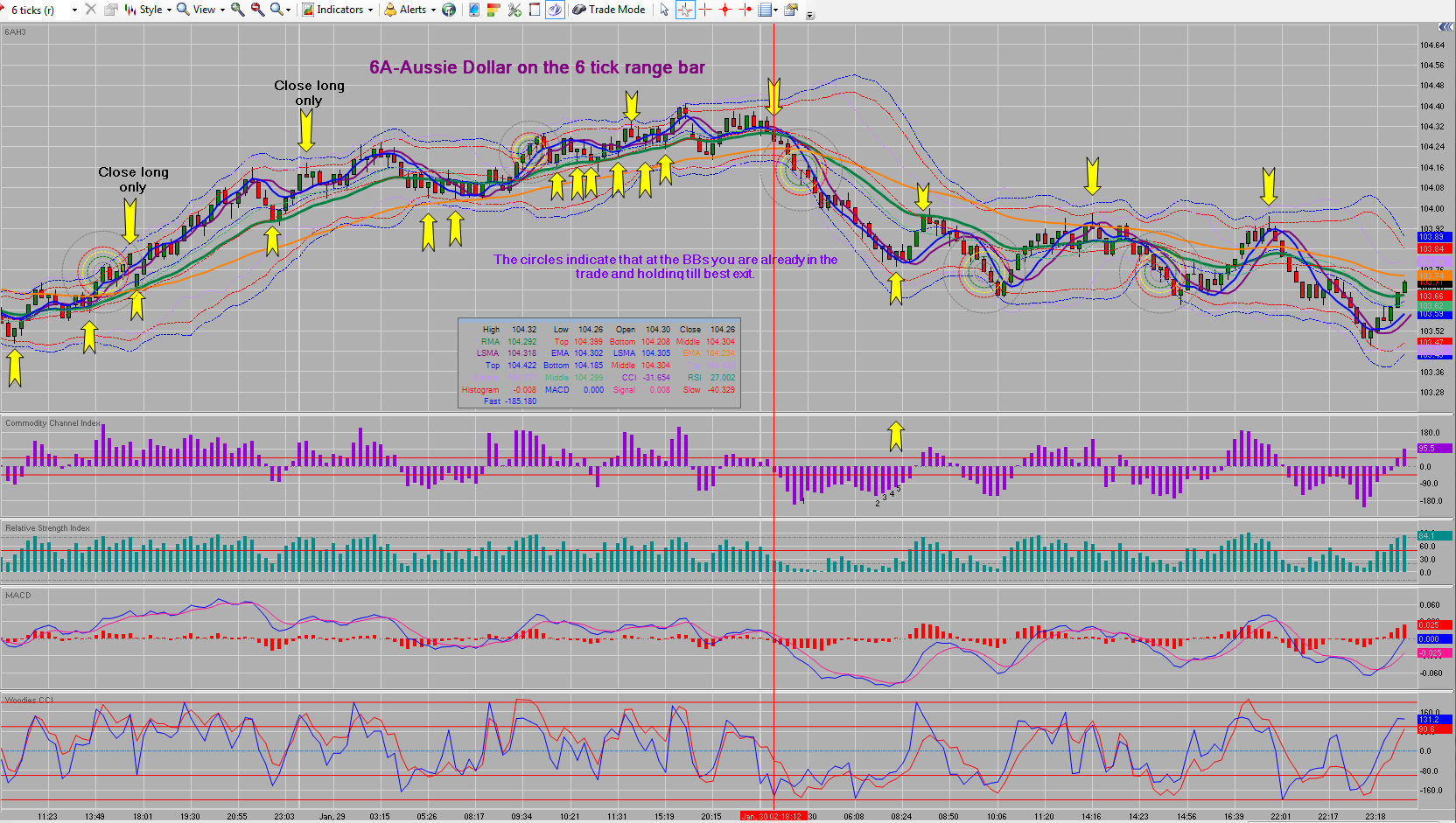
Task: Expand the Alerts dropdown arrow
Action: pos(433,10)
